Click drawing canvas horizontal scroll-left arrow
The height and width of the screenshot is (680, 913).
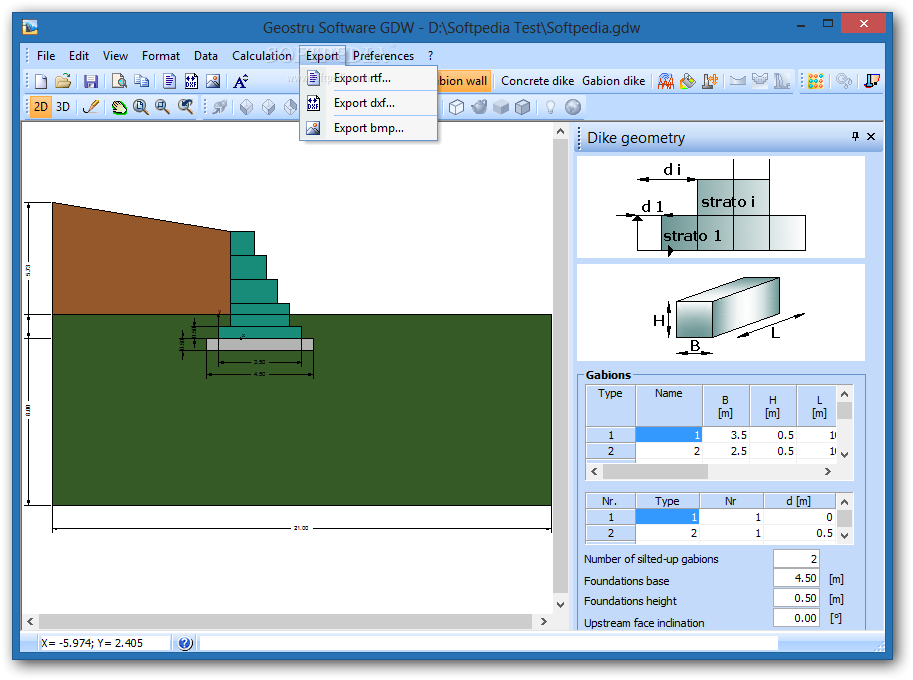click(x=30, y=622)
